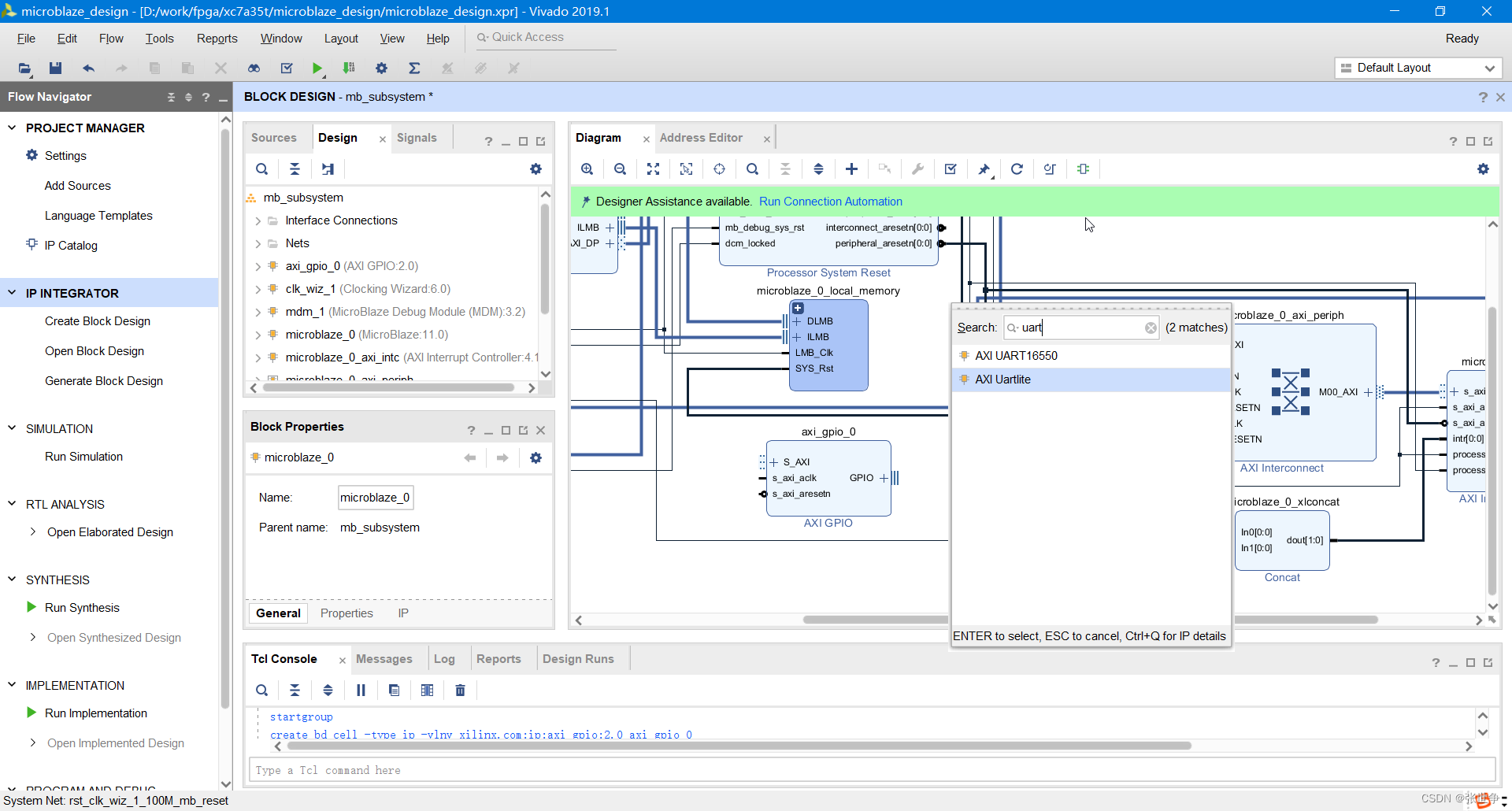This screenshot has width=1512, height=811.
Task: Validate the design with the diagram checkmark icon
Action: (951, 168)
